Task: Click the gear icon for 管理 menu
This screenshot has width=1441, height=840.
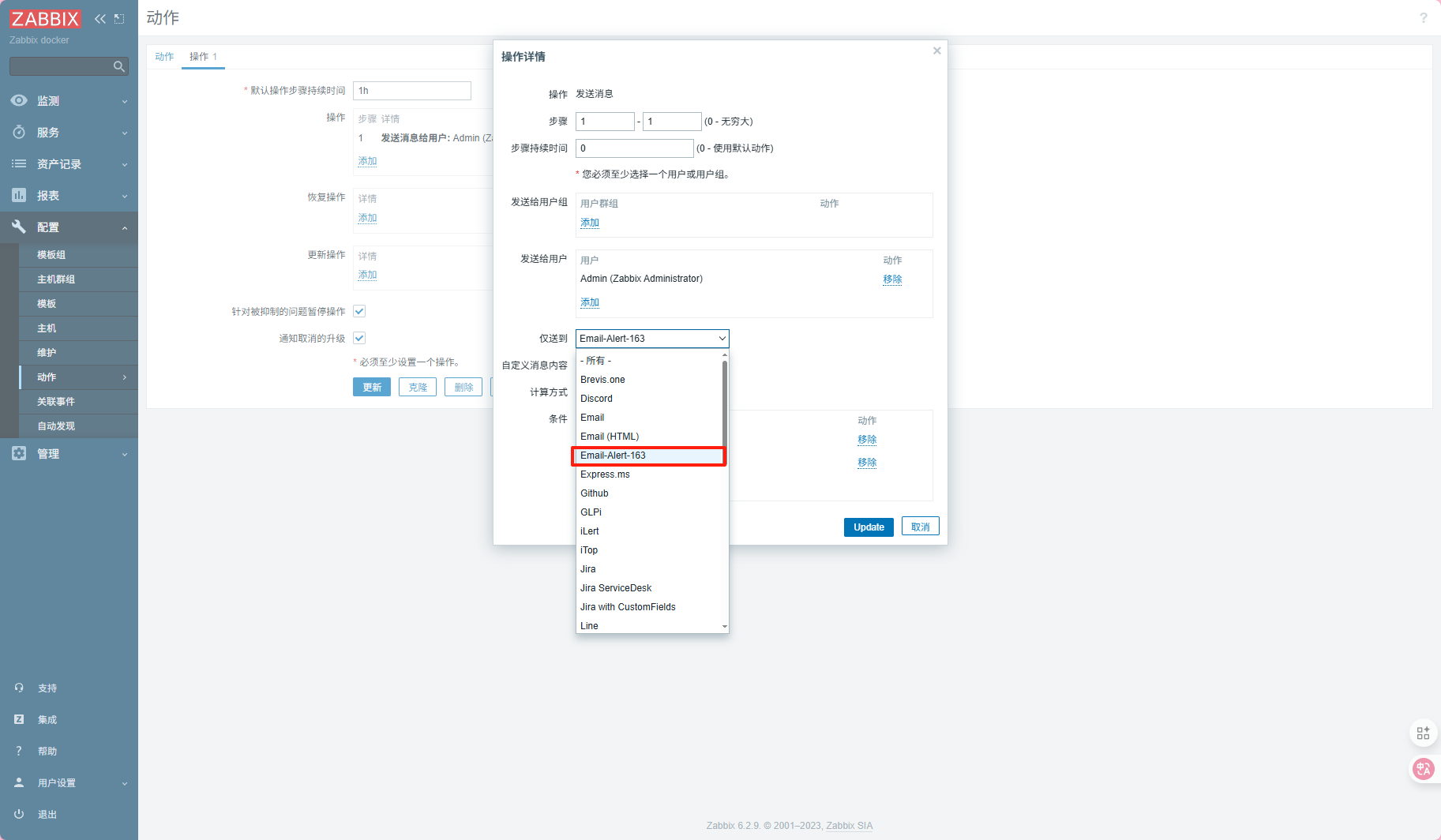Action: [x=19, y=453]
